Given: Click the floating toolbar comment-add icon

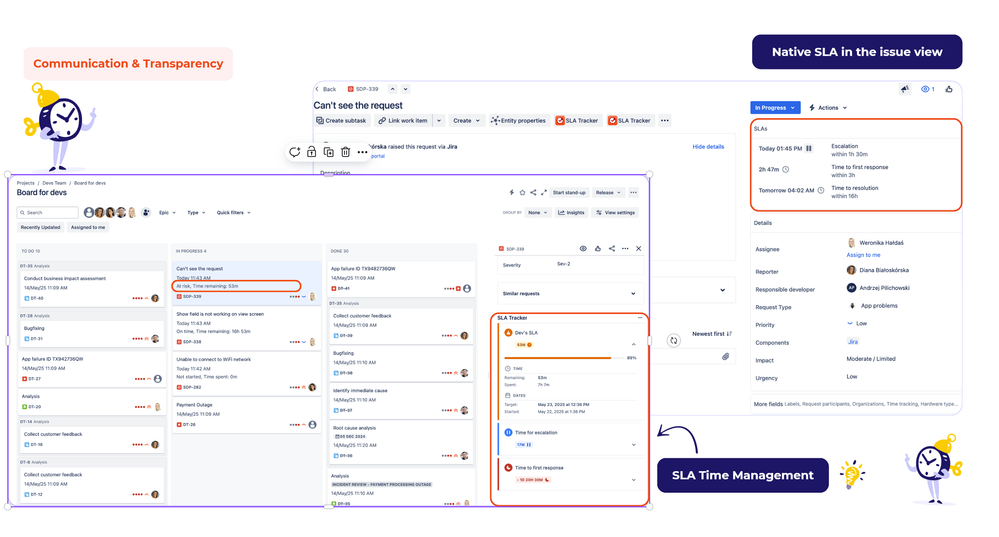Looking at the screenshot, I should 294,152.
